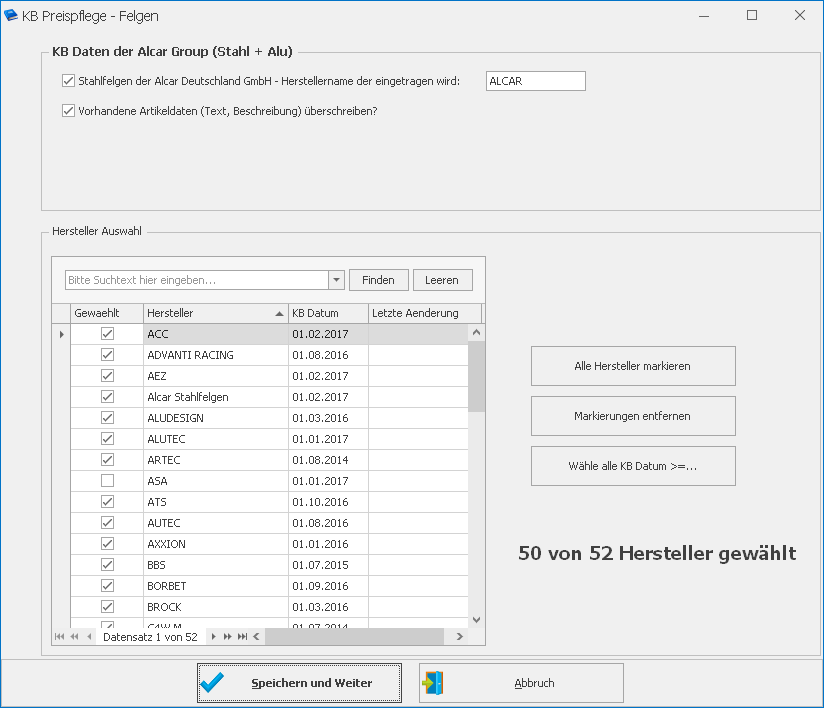
Task: Click the Abbruch button
Action: [x=521, y=683]
